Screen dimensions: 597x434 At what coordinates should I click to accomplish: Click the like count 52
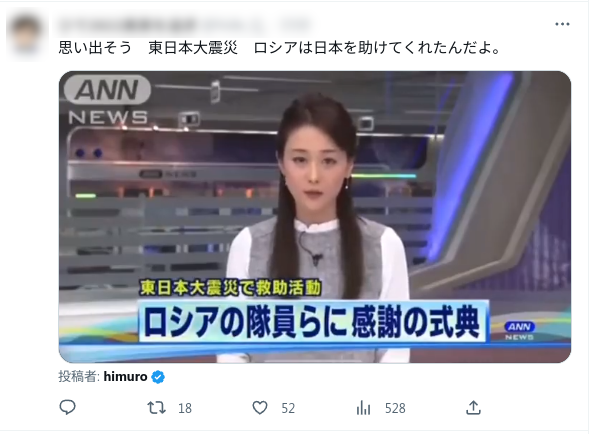(288, 408)
